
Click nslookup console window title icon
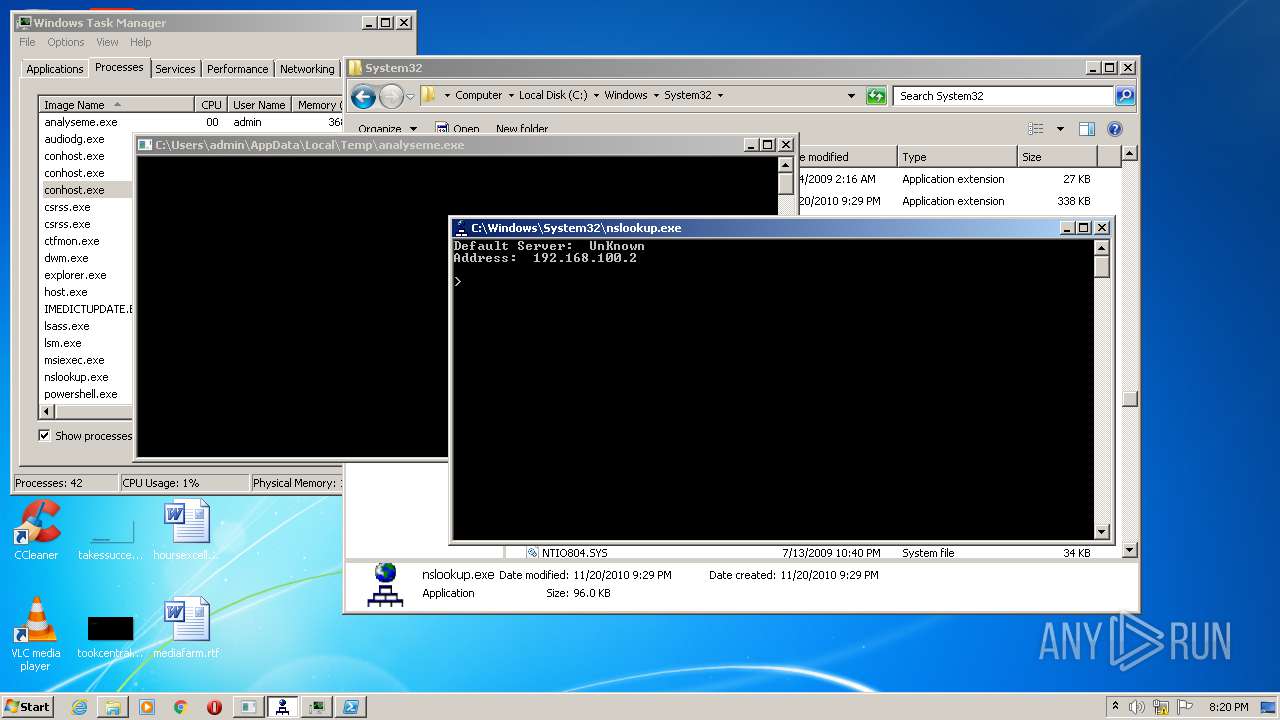click(460, 228)
